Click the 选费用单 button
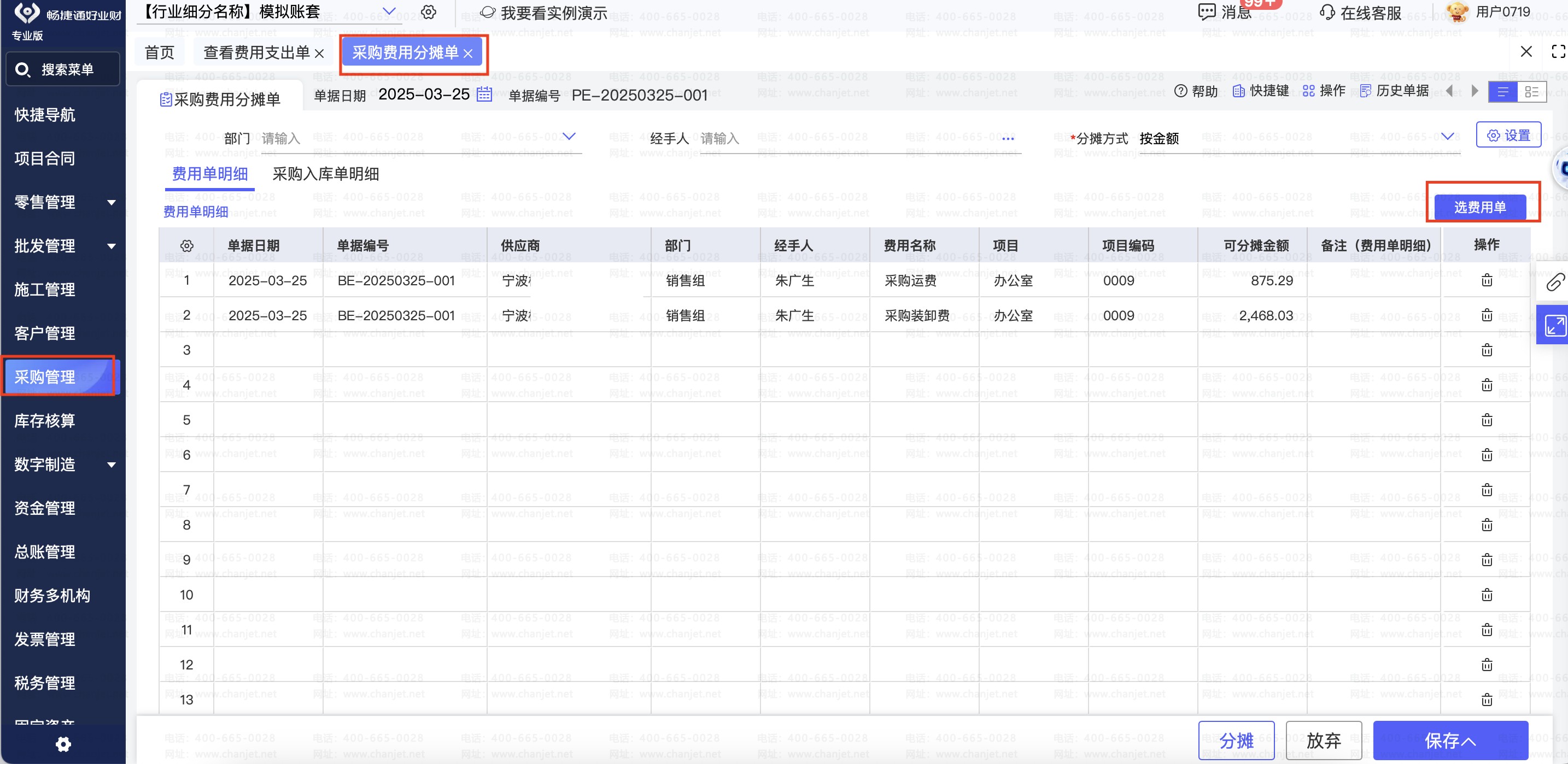 pyautogui.click(x=1480, y=208)
